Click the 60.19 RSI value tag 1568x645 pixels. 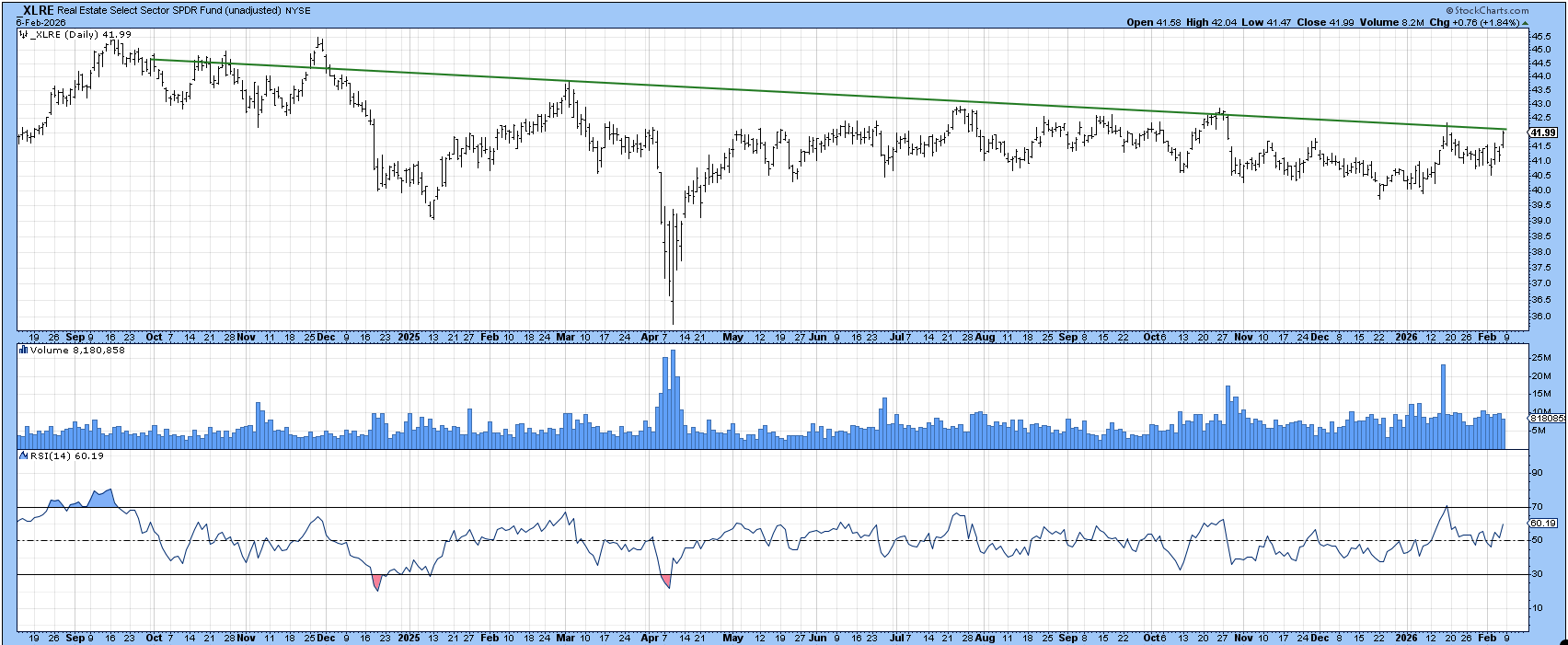pyautogui.click(x=1542, y=523)
